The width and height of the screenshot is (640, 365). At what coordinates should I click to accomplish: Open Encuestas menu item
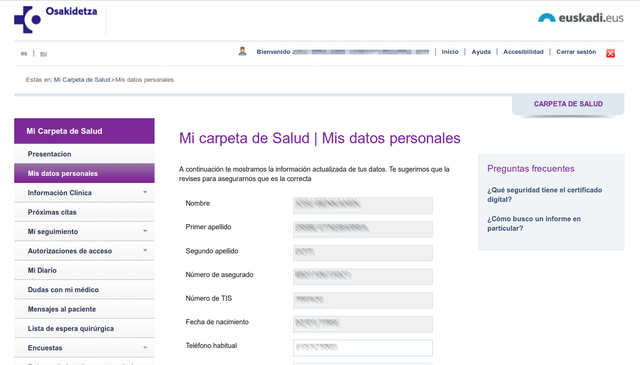coord(84,348)
